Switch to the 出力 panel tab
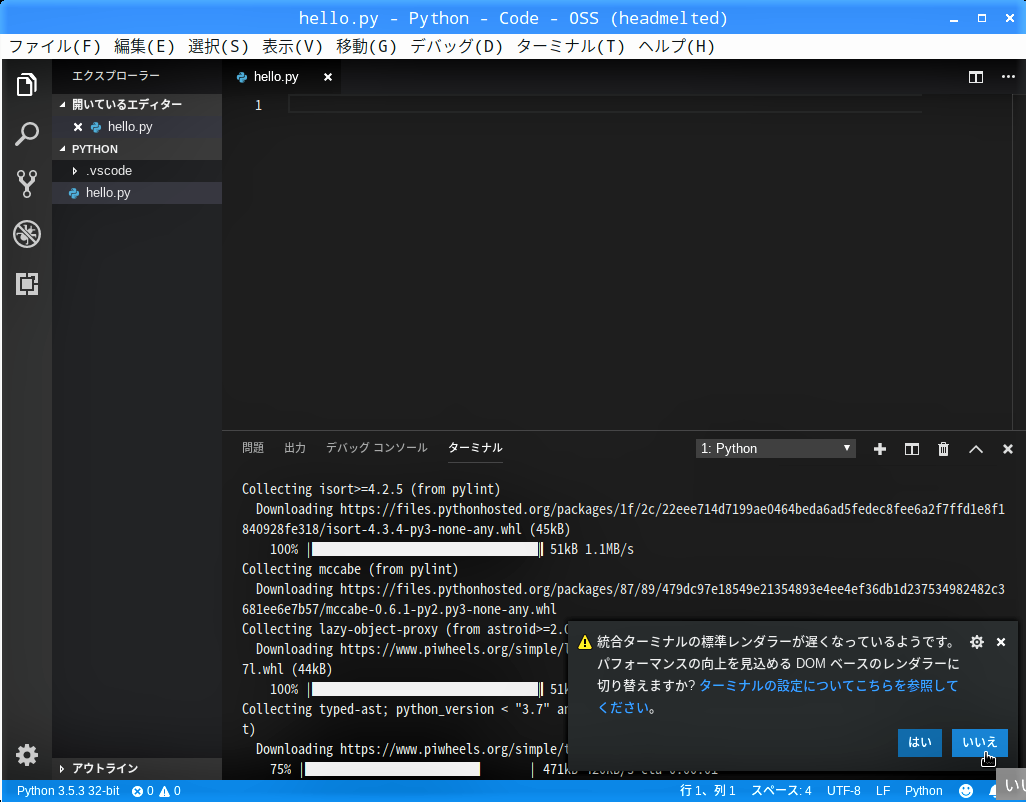Screen dimensions: 1026x802 point(295,447)
